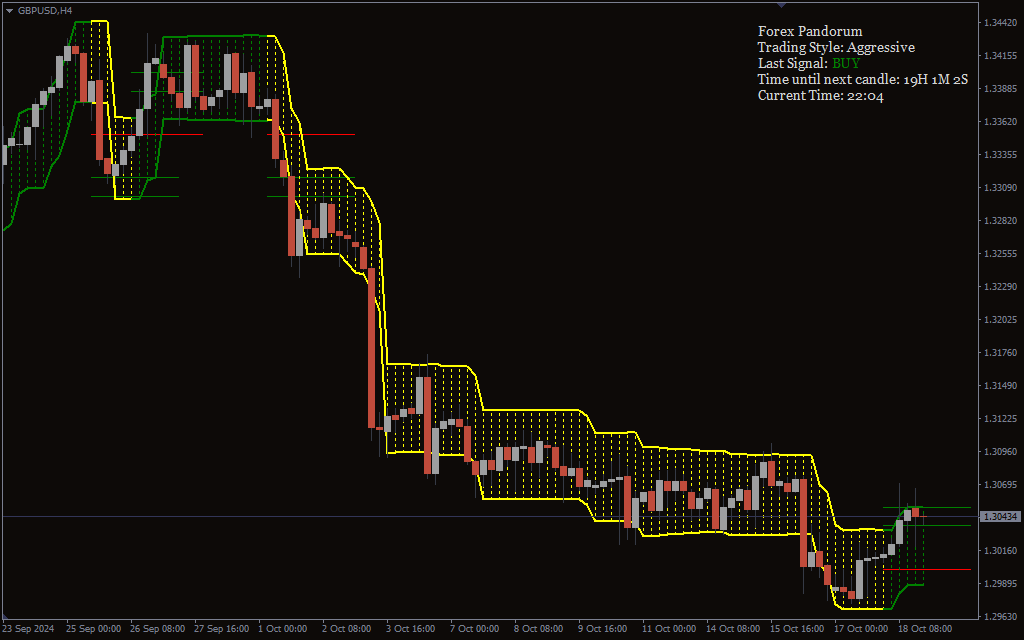Click the highlighted current price tag 1.30434
This screenshot has width=1024, height=640.
point(1000,517)
